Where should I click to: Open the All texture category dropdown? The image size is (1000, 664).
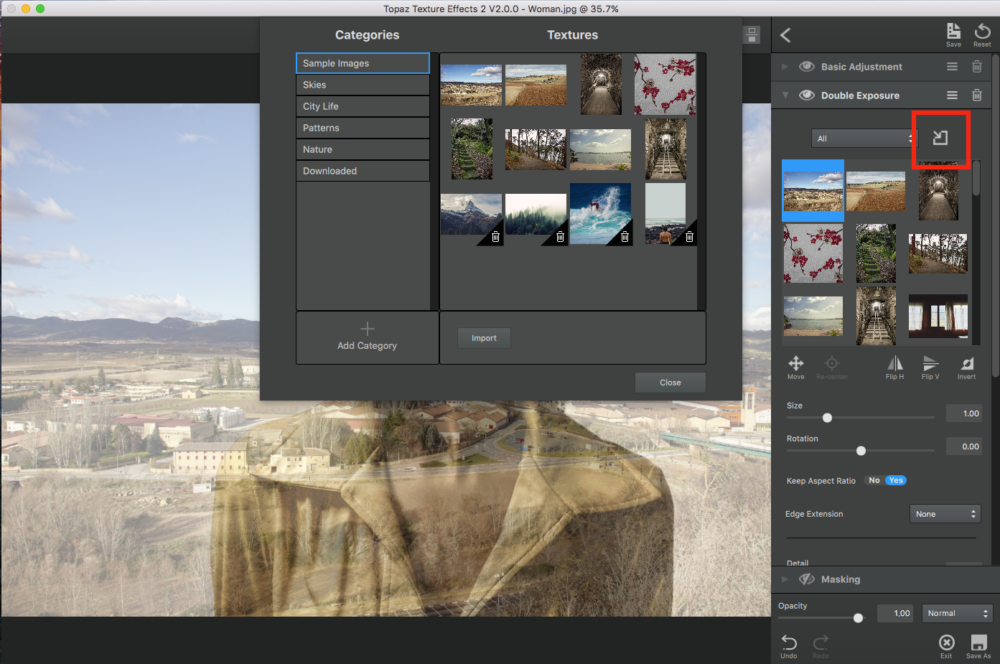point(864,138)
